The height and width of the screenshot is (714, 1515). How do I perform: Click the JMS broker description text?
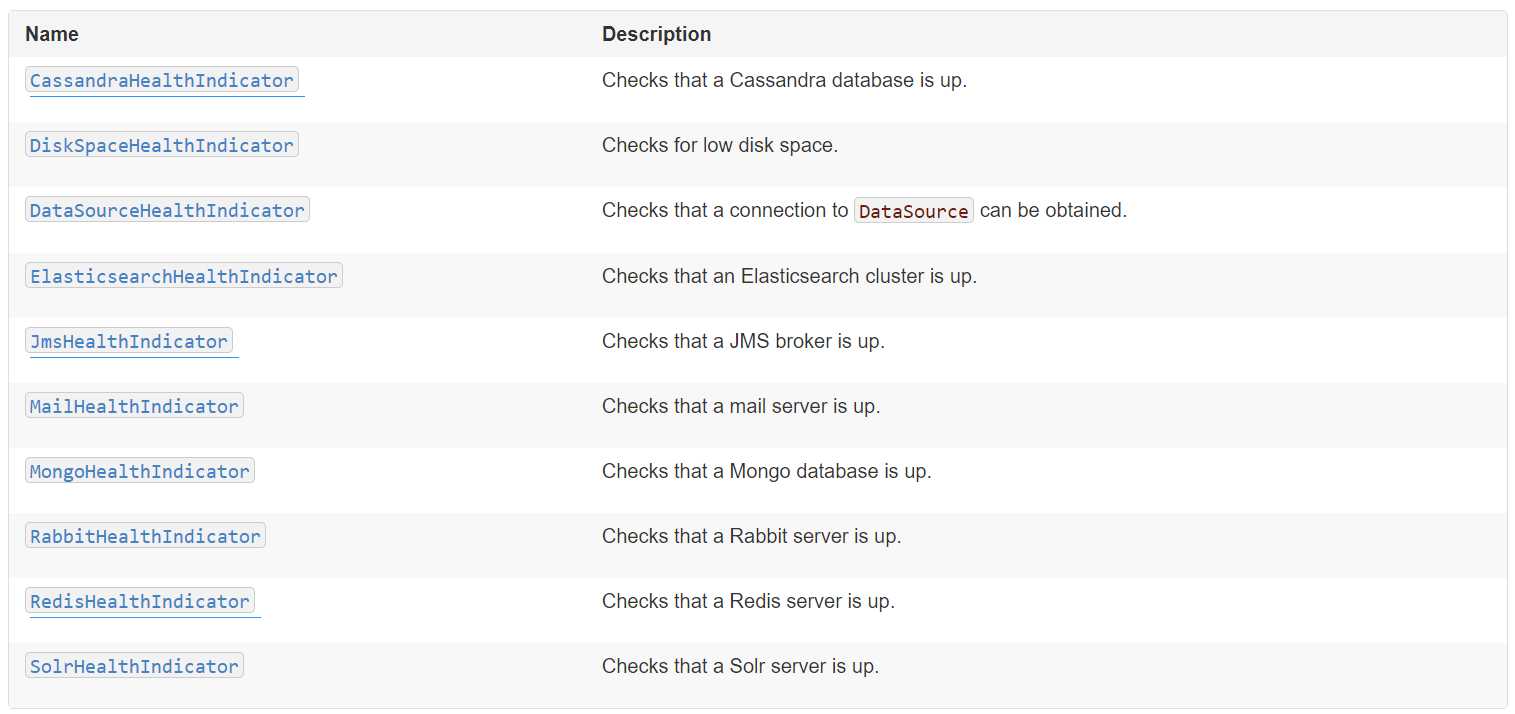click(743, 341)
